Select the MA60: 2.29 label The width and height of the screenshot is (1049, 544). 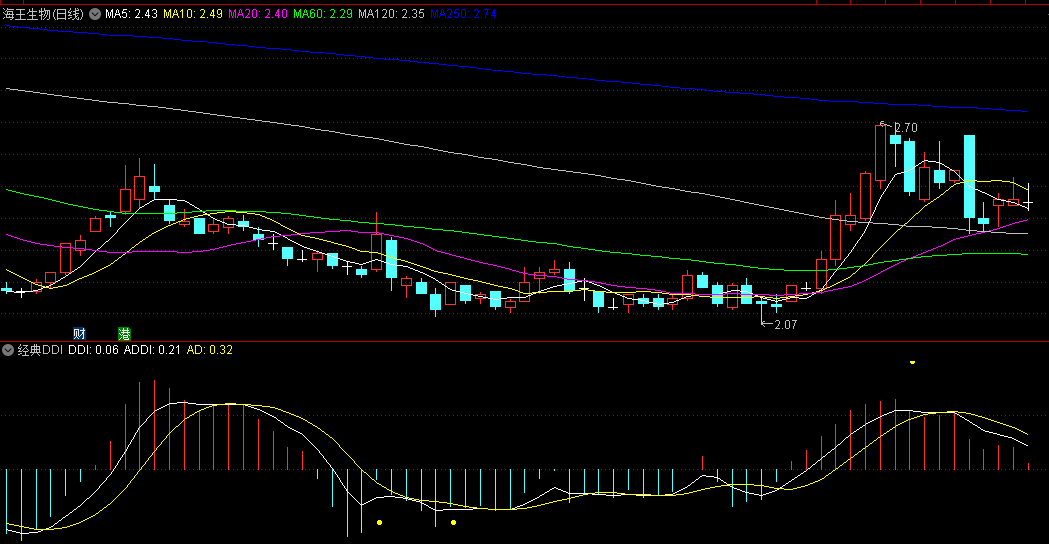pyautogui.click(x=322, y=14)
